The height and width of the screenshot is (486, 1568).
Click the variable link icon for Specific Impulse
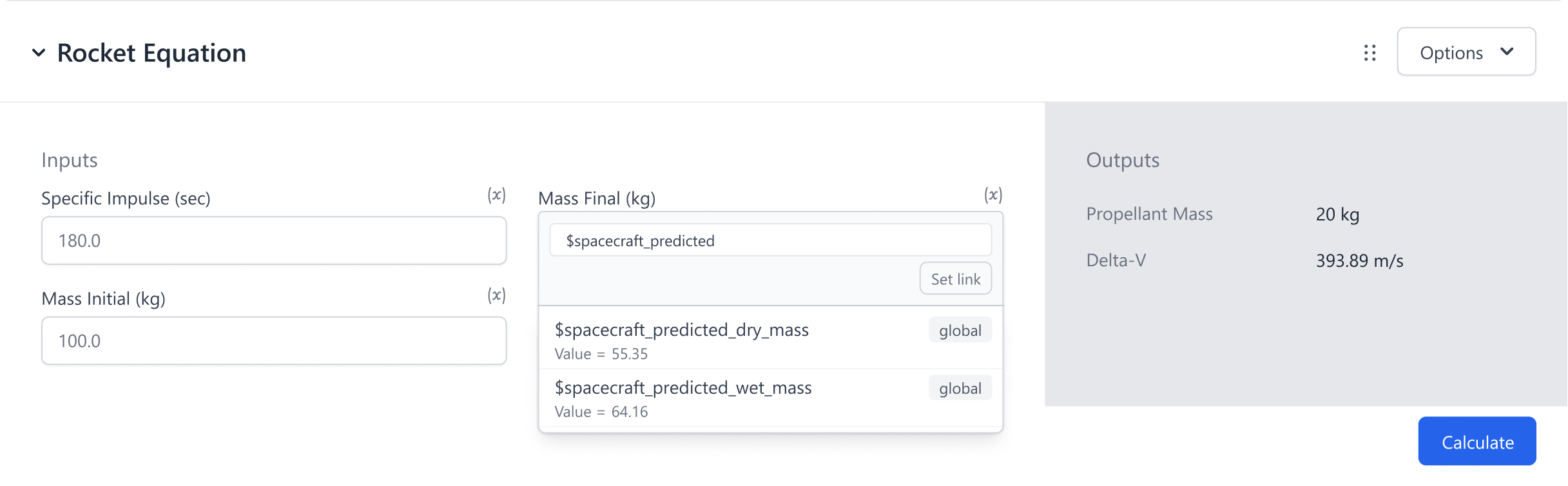coord(496,195)
